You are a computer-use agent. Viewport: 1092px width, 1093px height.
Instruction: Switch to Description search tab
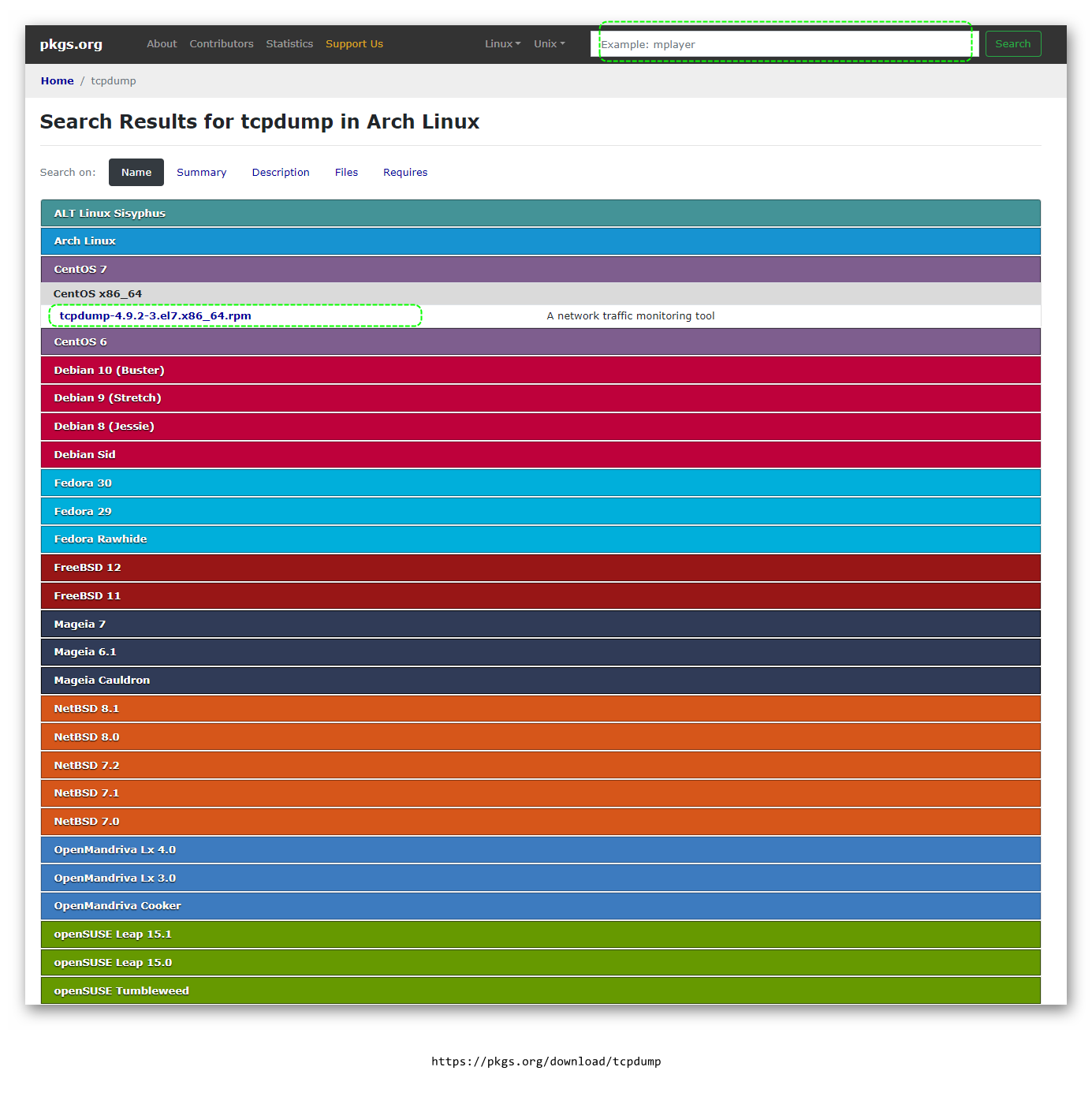(281, 173)
